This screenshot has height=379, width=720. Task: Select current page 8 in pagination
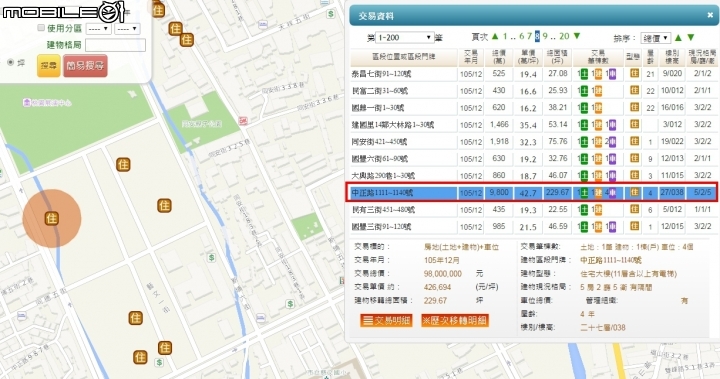(537, 36)
